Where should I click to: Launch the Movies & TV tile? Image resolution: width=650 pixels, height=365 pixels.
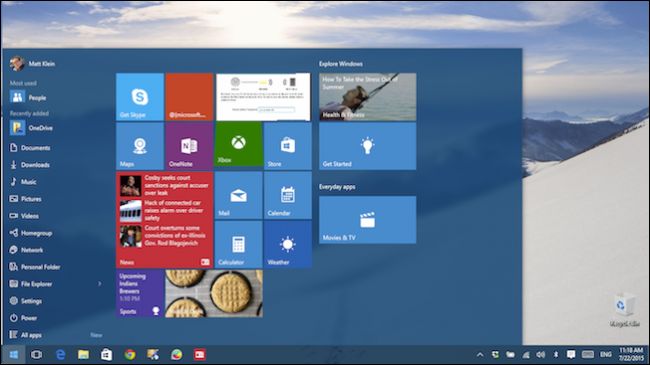tap(368, 220)
